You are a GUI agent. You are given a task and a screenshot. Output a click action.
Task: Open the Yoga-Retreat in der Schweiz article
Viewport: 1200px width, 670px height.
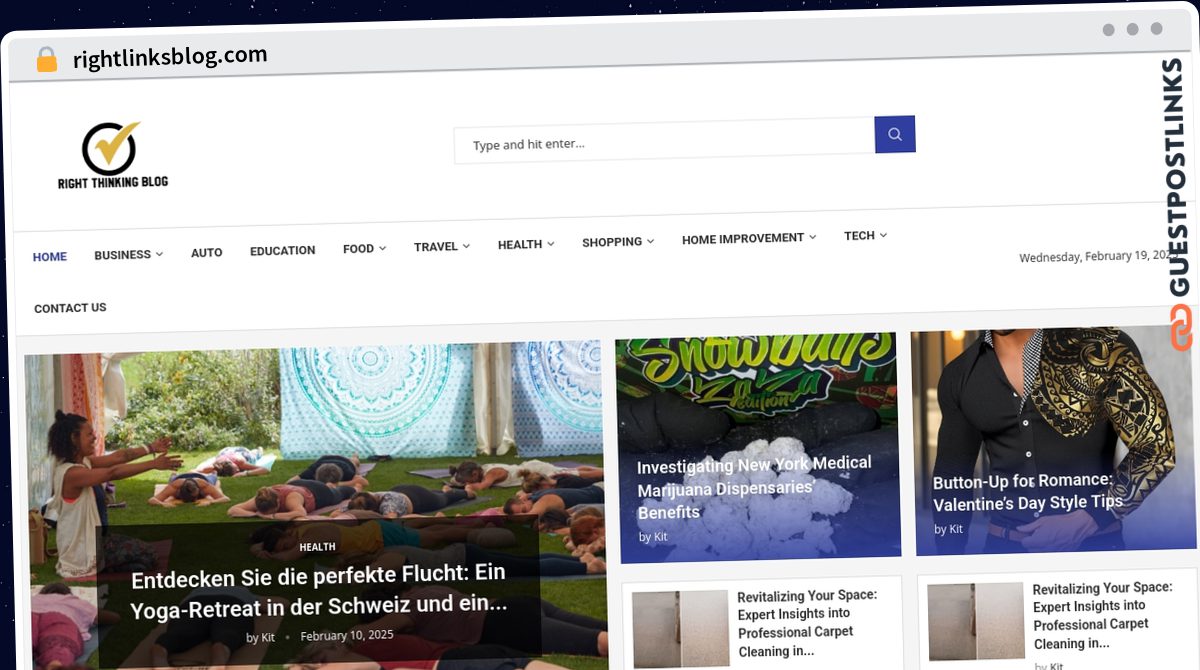point(319,590)
